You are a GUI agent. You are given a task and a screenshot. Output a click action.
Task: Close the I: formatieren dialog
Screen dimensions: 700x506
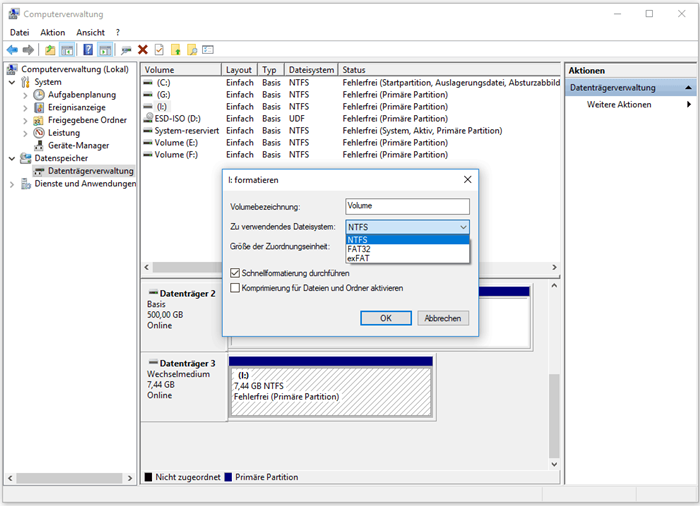pyautogui.click(x=467, y=180)
